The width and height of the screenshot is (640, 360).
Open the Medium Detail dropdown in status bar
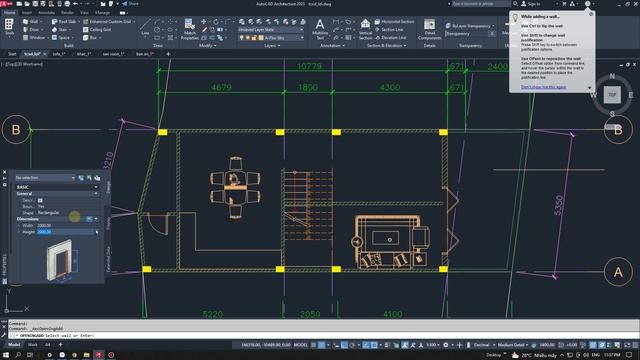pos(513,345)
